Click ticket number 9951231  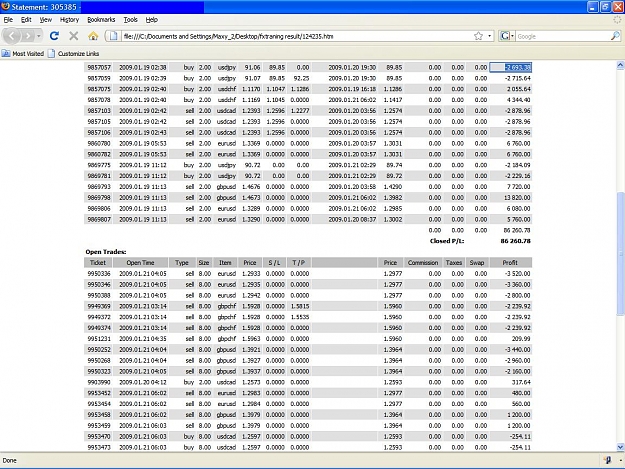click(99, 339)
